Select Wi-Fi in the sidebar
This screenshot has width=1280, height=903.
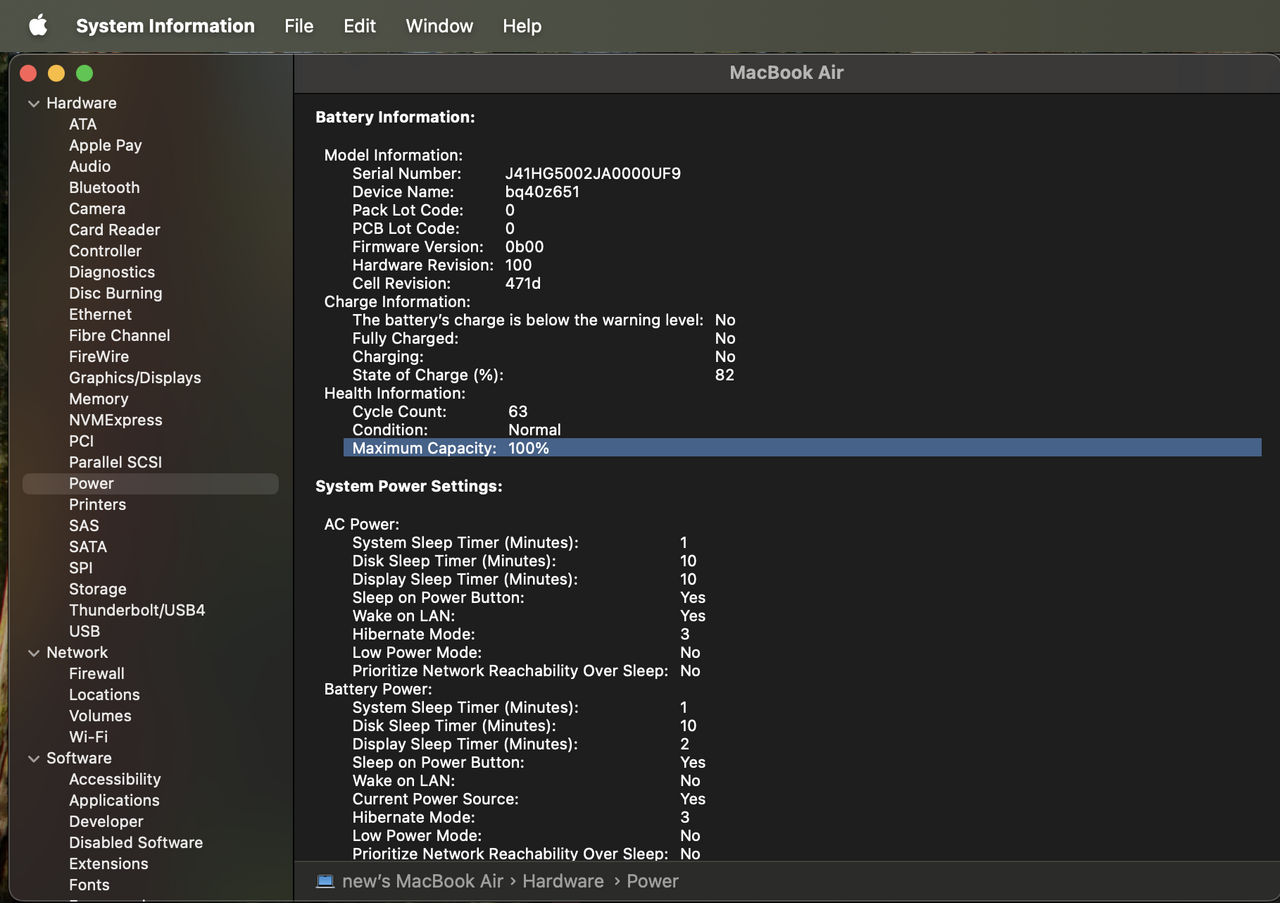(88, 737)
